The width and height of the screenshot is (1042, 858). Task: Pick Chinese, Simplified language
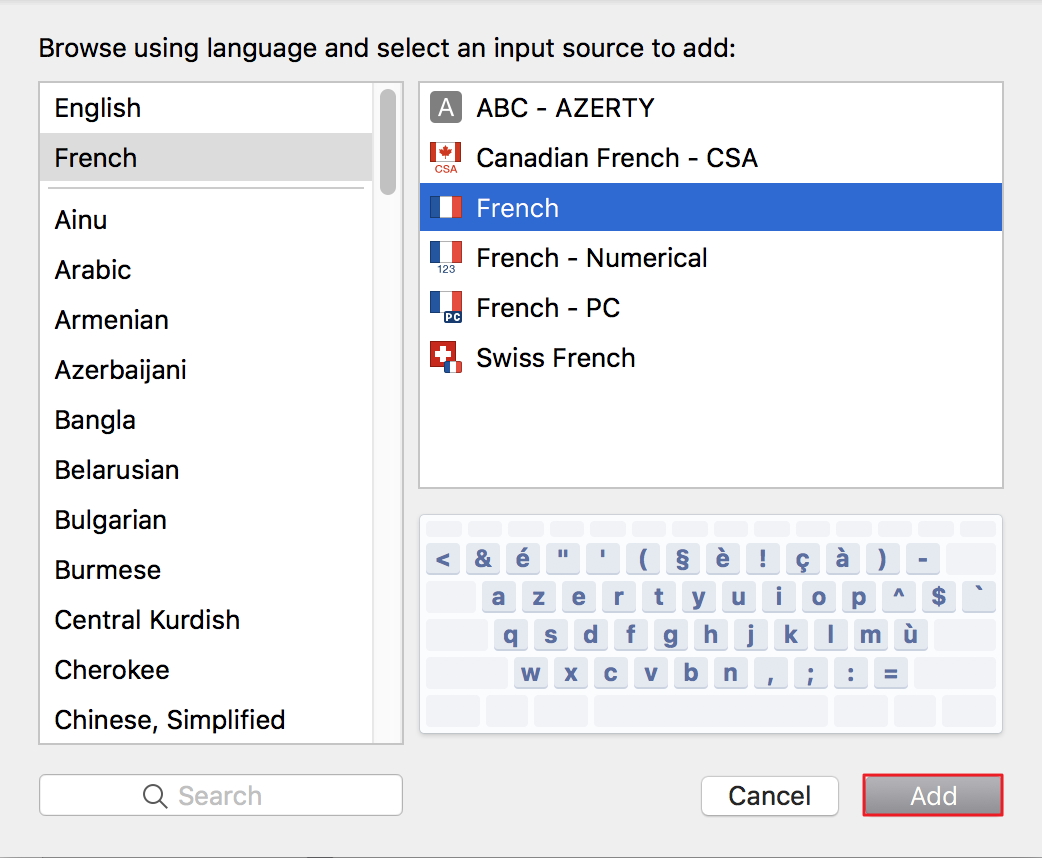click(170, 720)
